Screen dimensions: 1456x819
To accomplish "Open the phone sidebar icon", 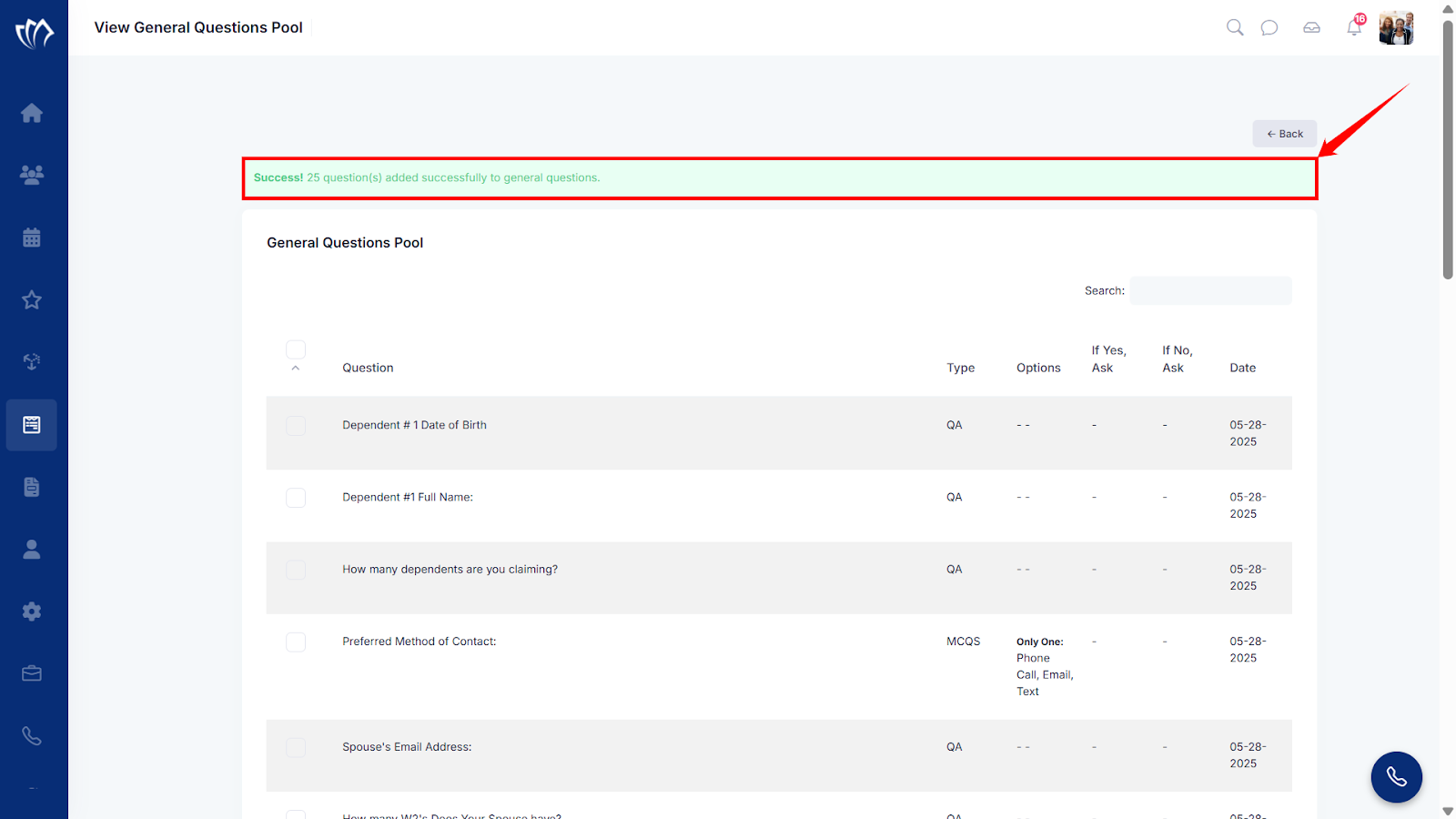I will click(x=32, y=736).
